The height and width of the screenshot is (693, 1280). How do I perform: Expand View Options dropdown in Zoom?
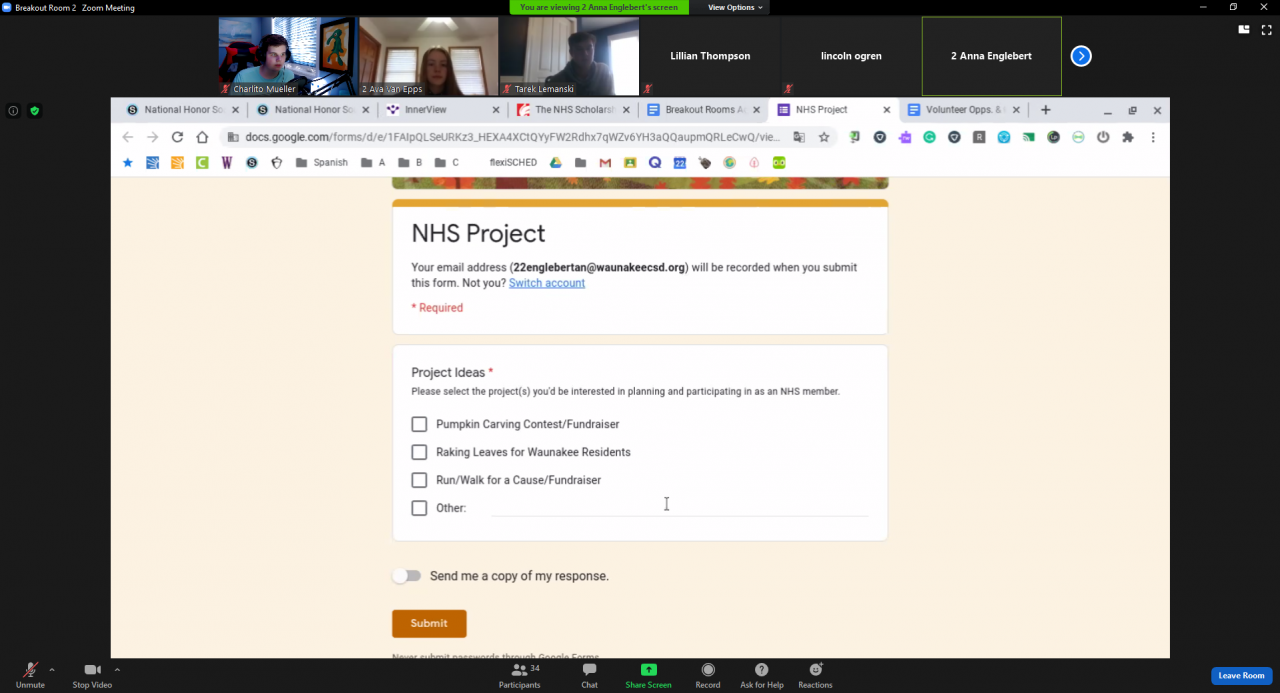735,7
